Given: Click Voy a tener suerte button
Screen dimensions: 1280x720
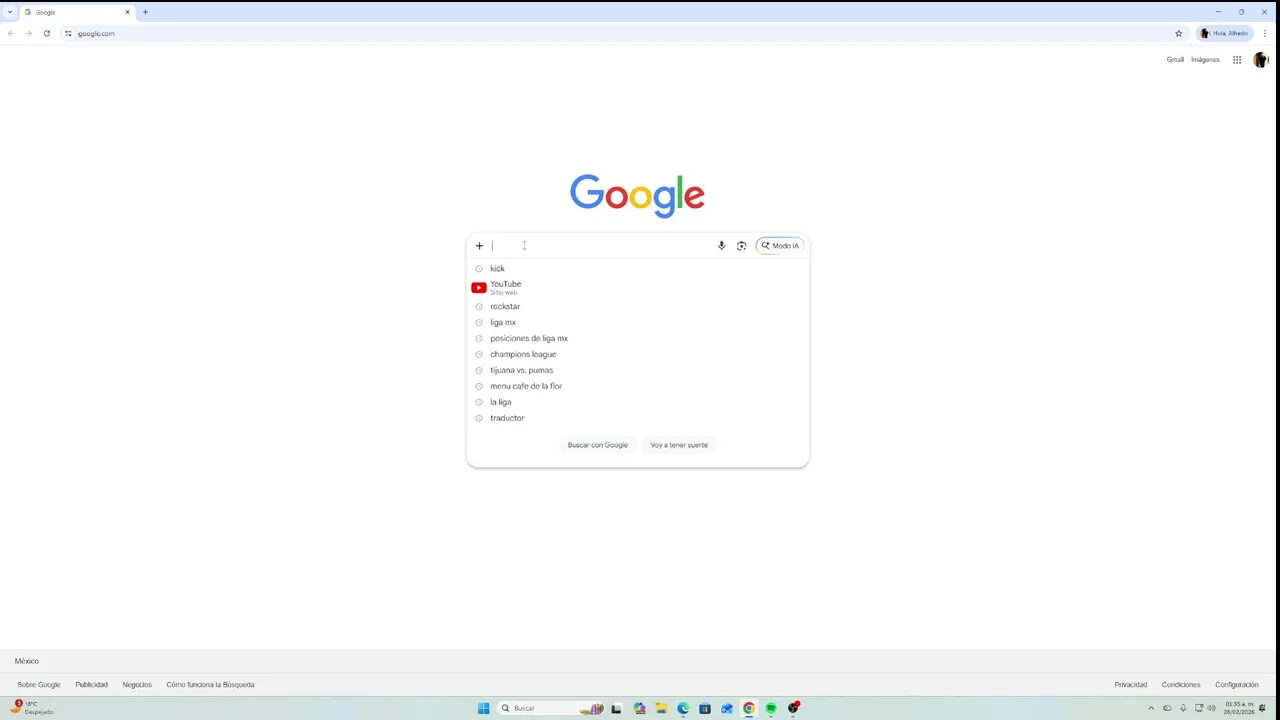Looking at the screenshot, I should tap(679, 445).
